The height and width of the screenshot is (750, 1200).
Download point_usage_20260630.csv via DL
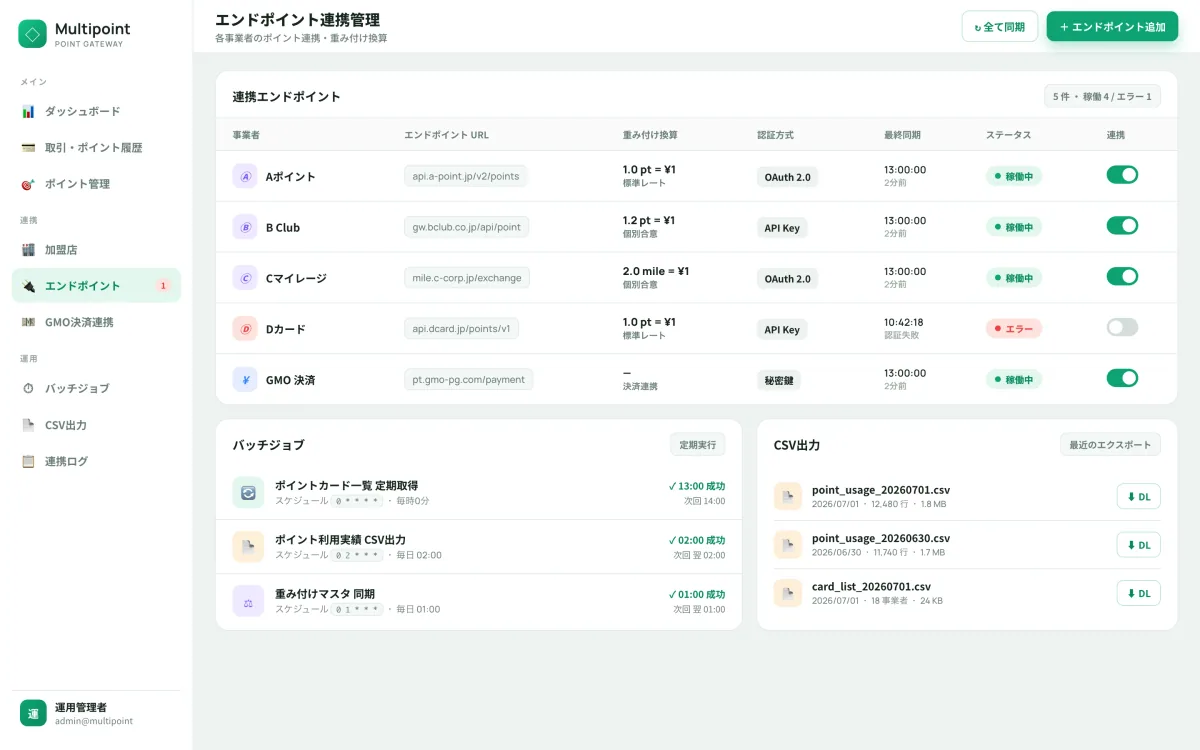pyautogui.click(x=1139, y=545)
